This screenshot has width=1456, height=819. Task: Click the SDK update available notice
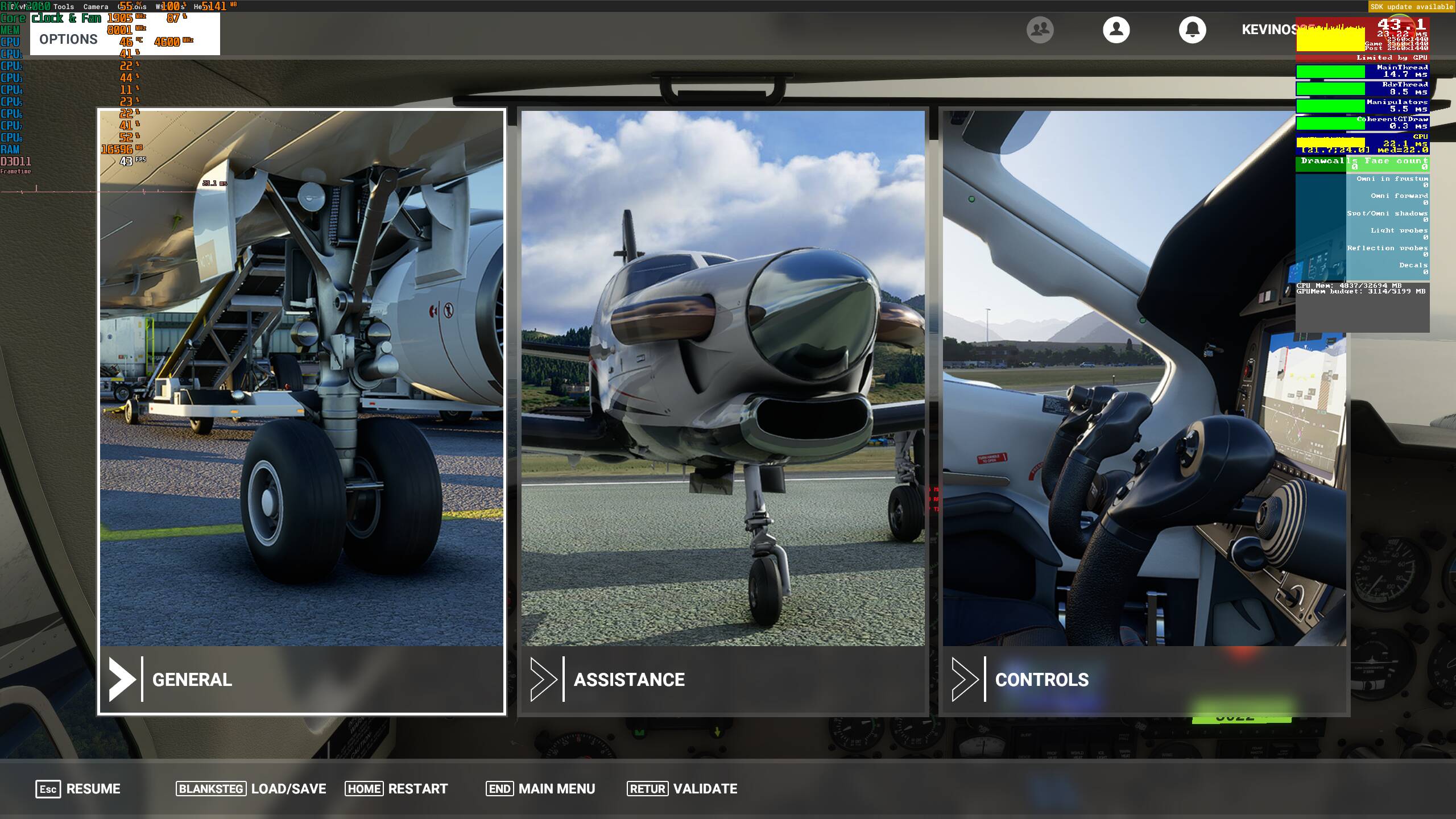[x=1411, y=7]
